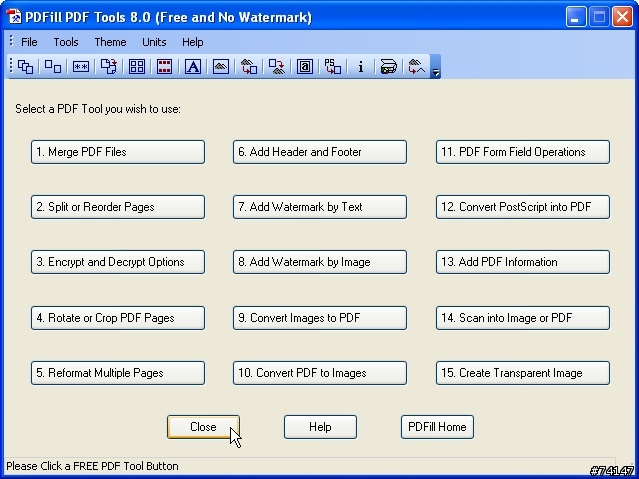Viewport: 639px width, 479px height.
Task: Choose '7. Add Watermark by Text'
Action: [320, 207]
